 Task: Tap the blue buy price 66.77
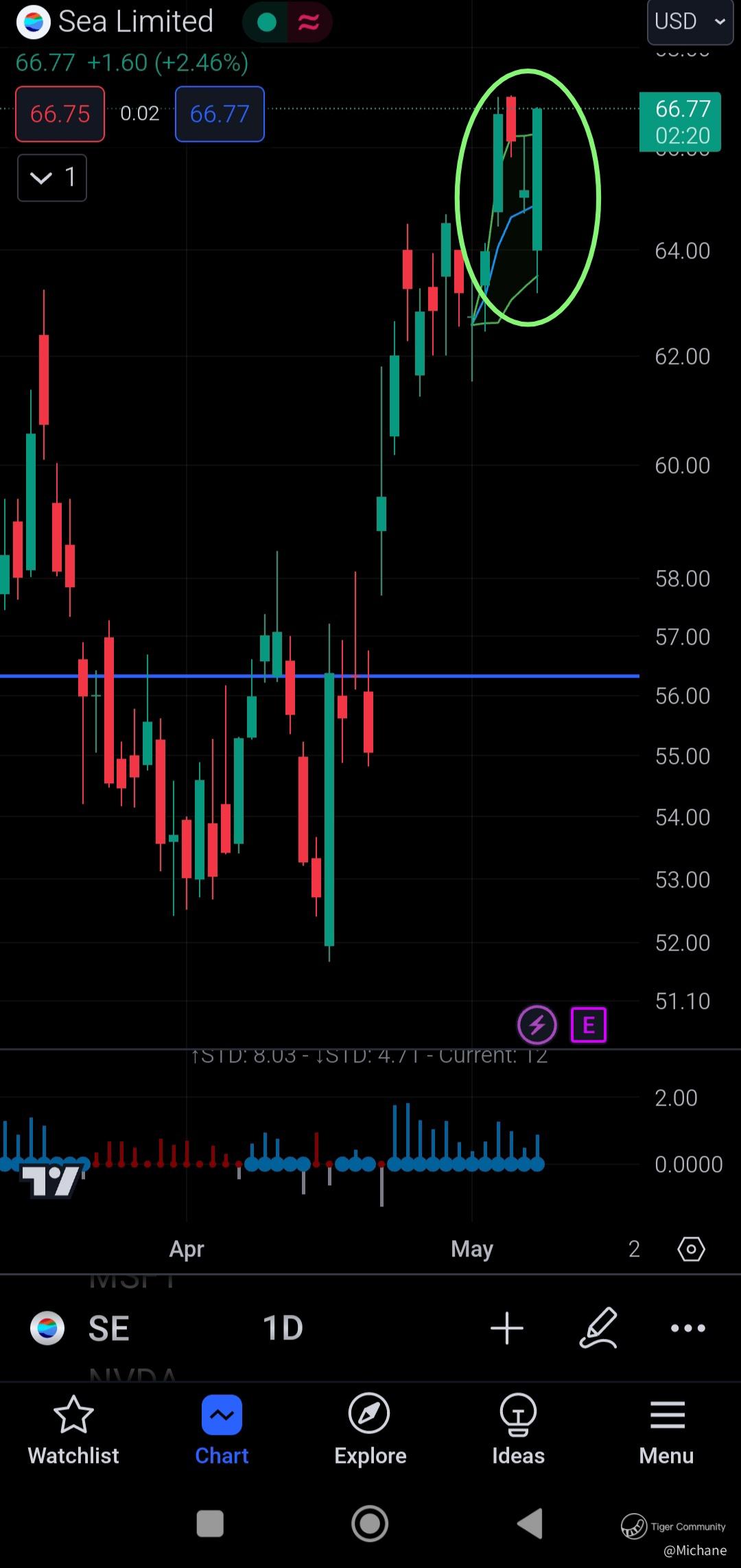220,114
